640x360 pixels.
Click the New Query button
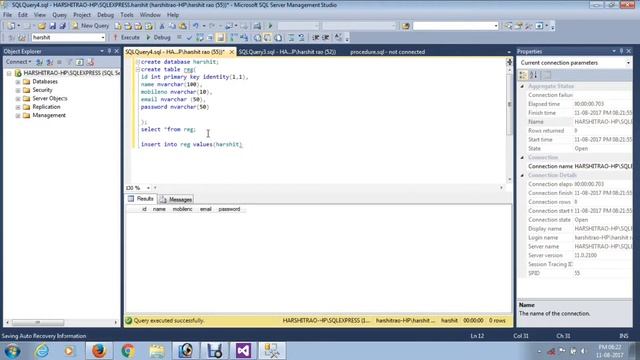tap(91, 26)
